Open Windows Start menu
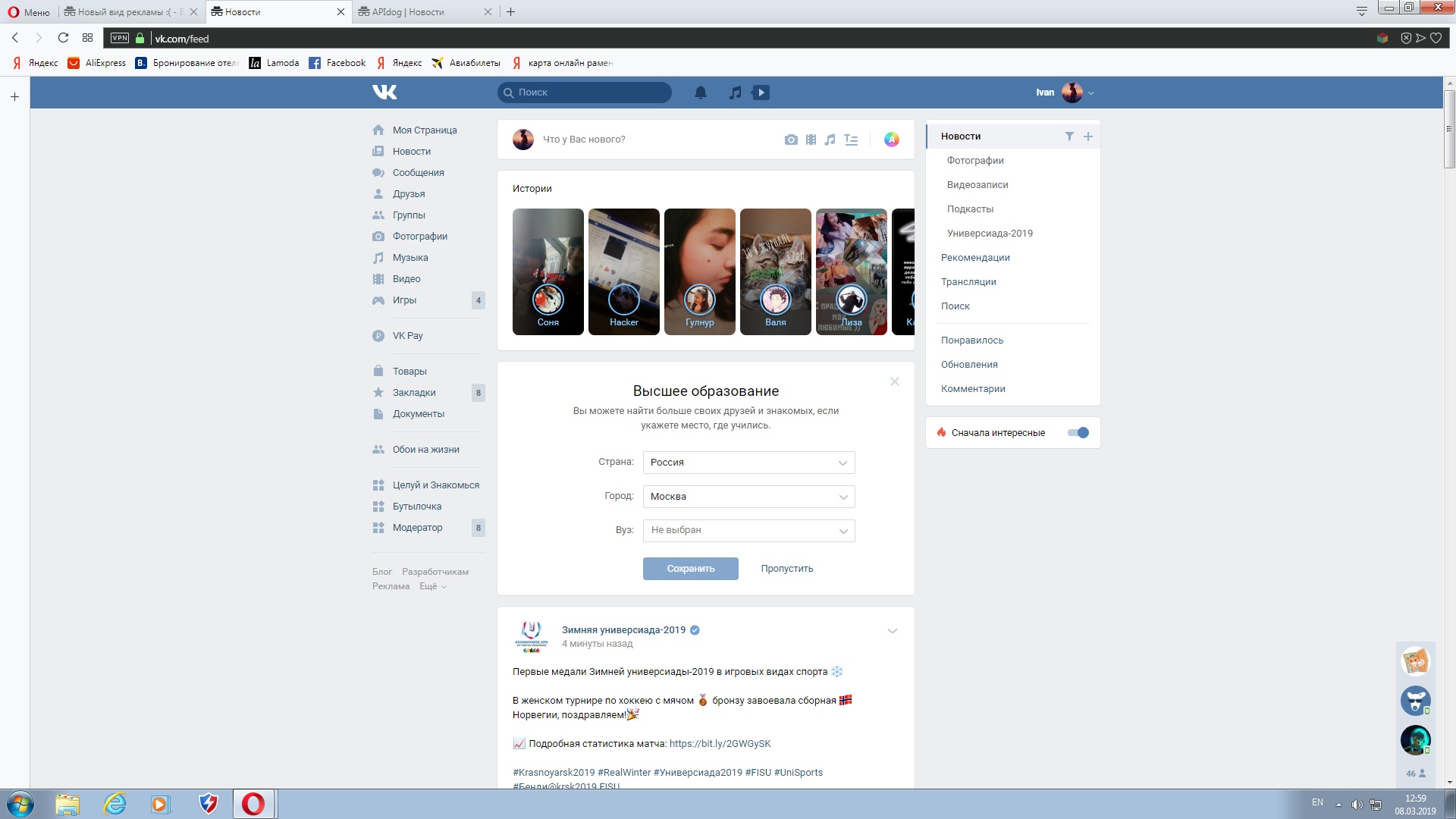This screenshot has height=819, width=1456. click(20, 804)
